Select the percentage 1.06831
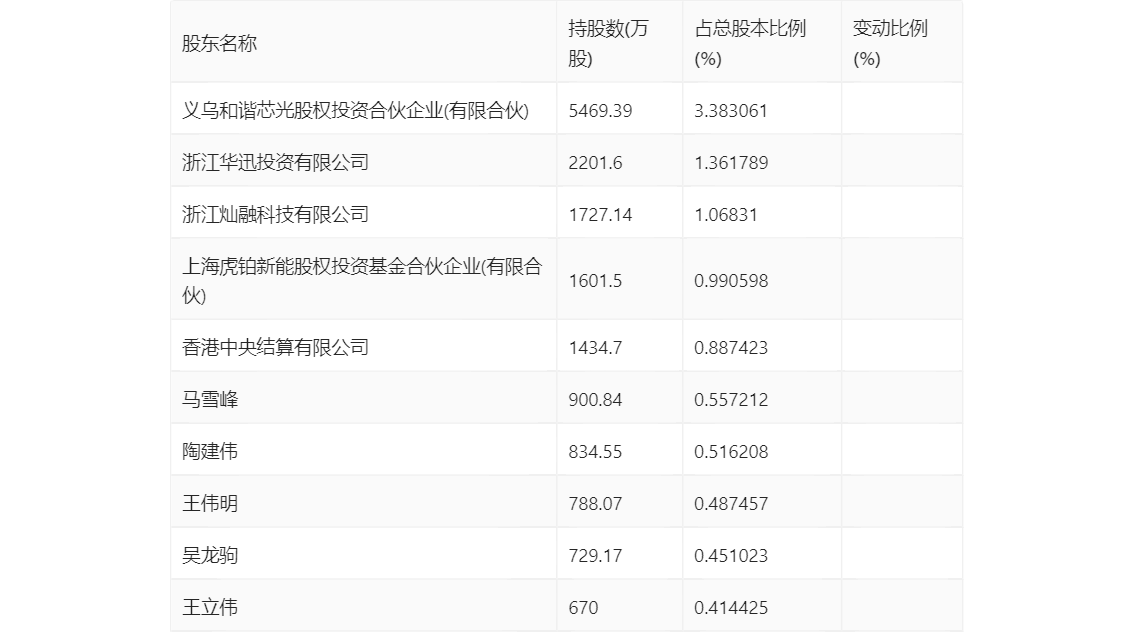Screen dimensions: 1134x632 coord(725,215)
